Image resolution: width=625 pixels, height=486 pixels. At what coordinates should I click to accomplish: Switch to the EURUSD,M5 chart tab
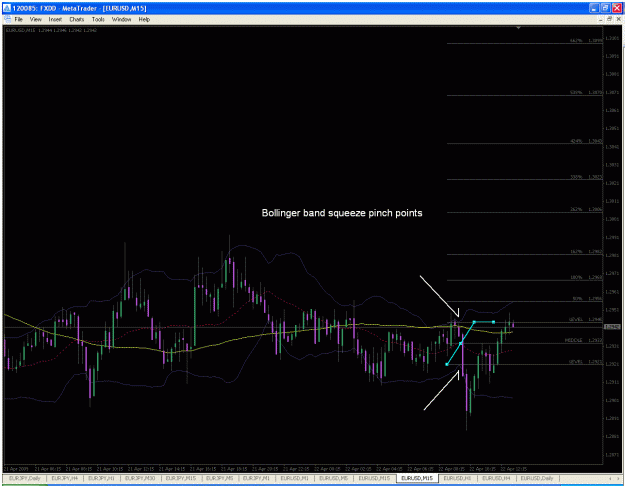333,478
